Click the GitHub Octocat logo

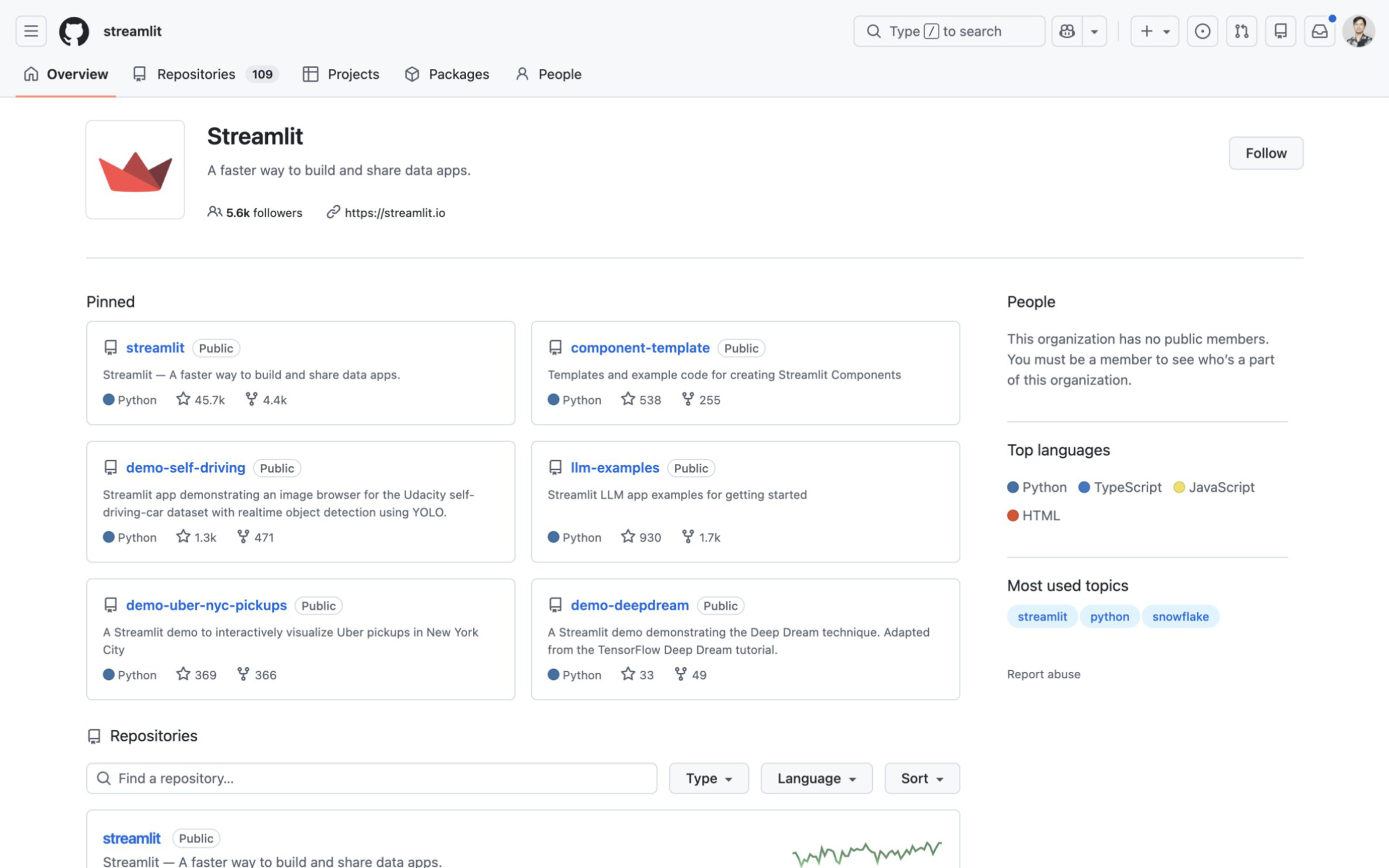click(74, 31)
